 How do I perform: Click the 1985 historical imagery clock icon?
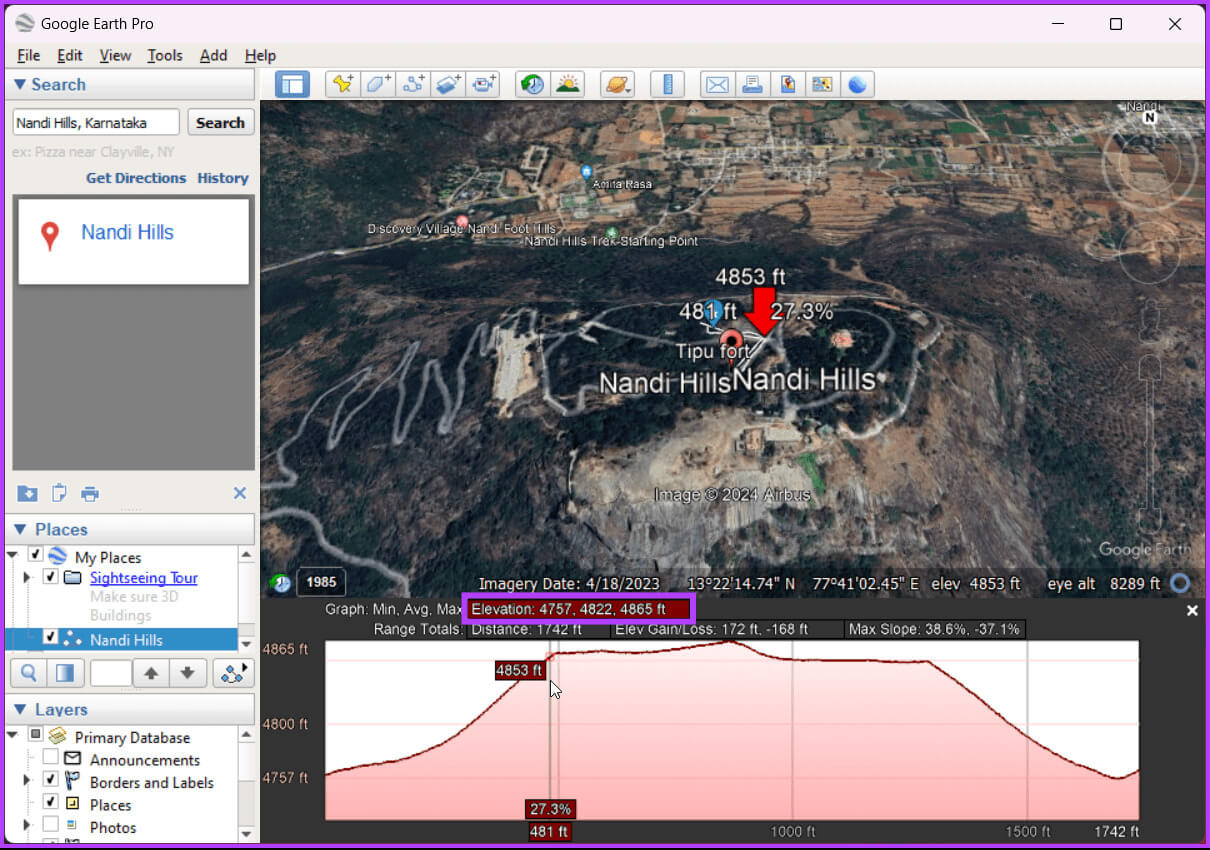281,583
